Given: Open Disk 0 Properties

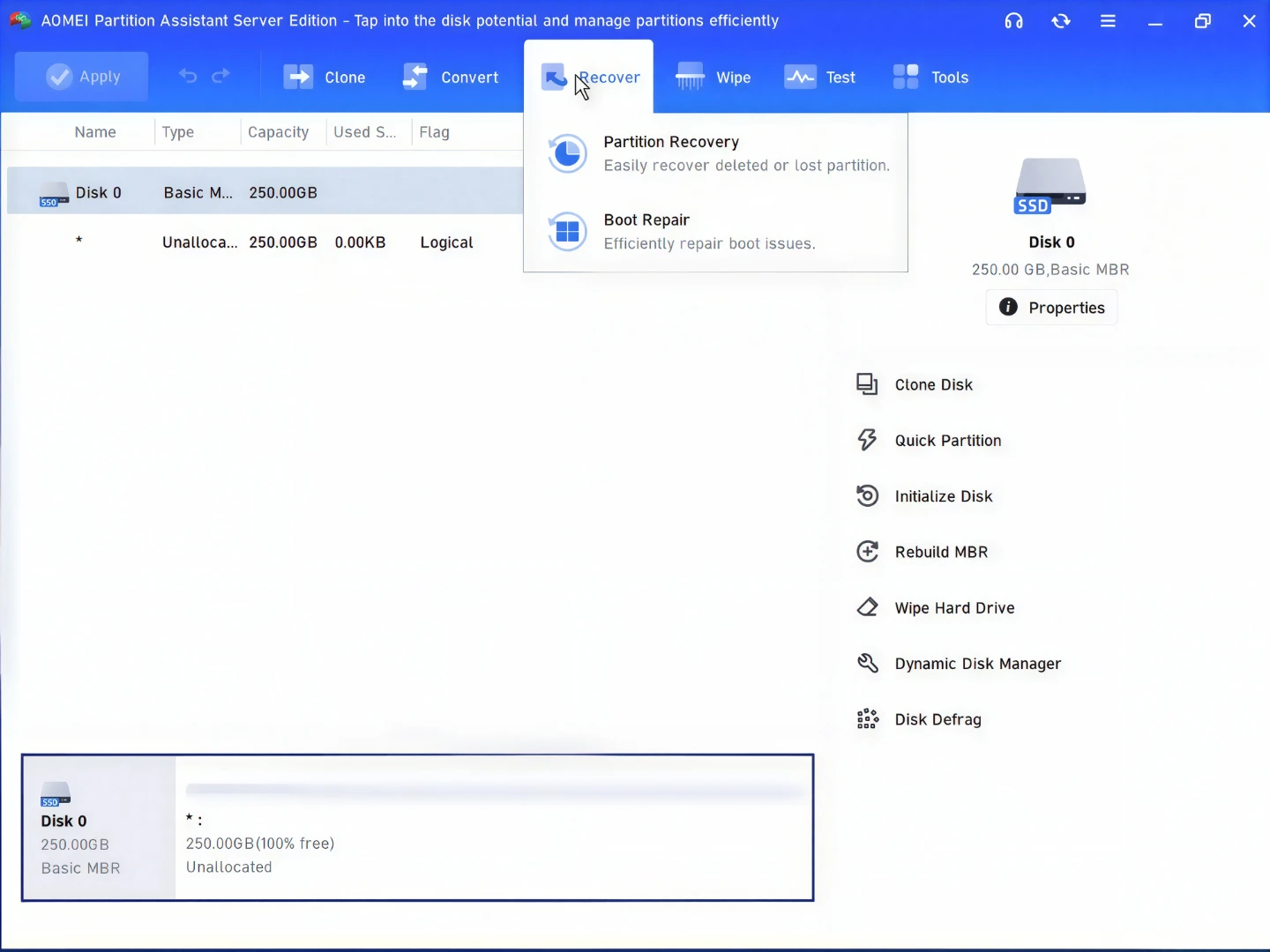Looking at the screenshot, I should [x=1051, y=308].
